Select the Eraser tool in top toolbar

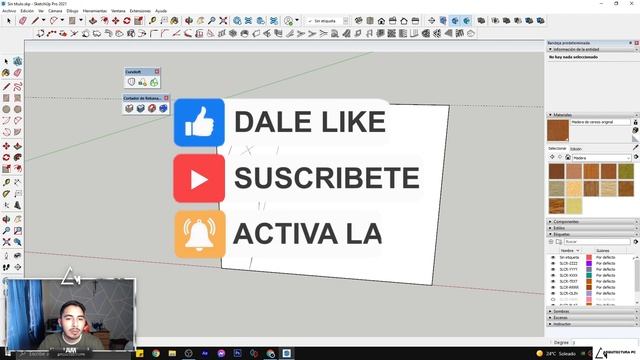click(x=23, y=20)
